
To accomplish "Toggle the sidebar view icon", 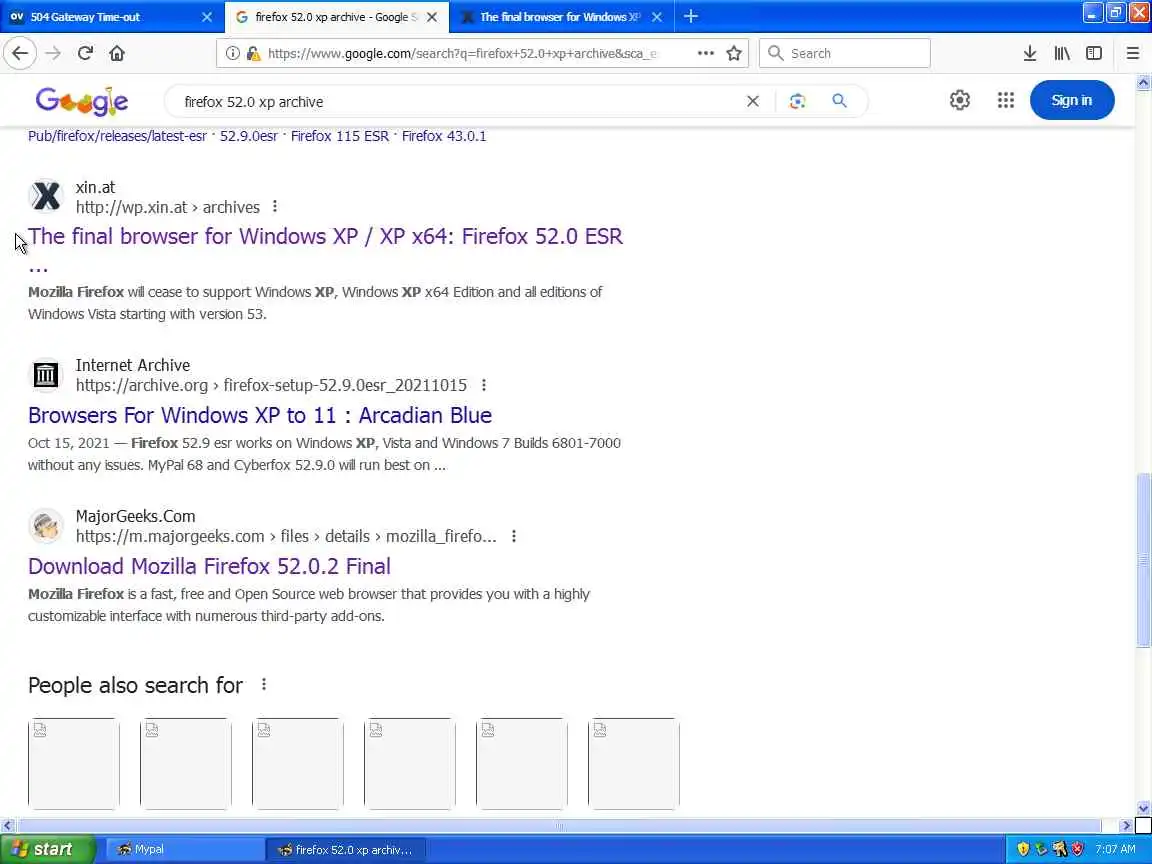I will click(x=1093, y=53).
